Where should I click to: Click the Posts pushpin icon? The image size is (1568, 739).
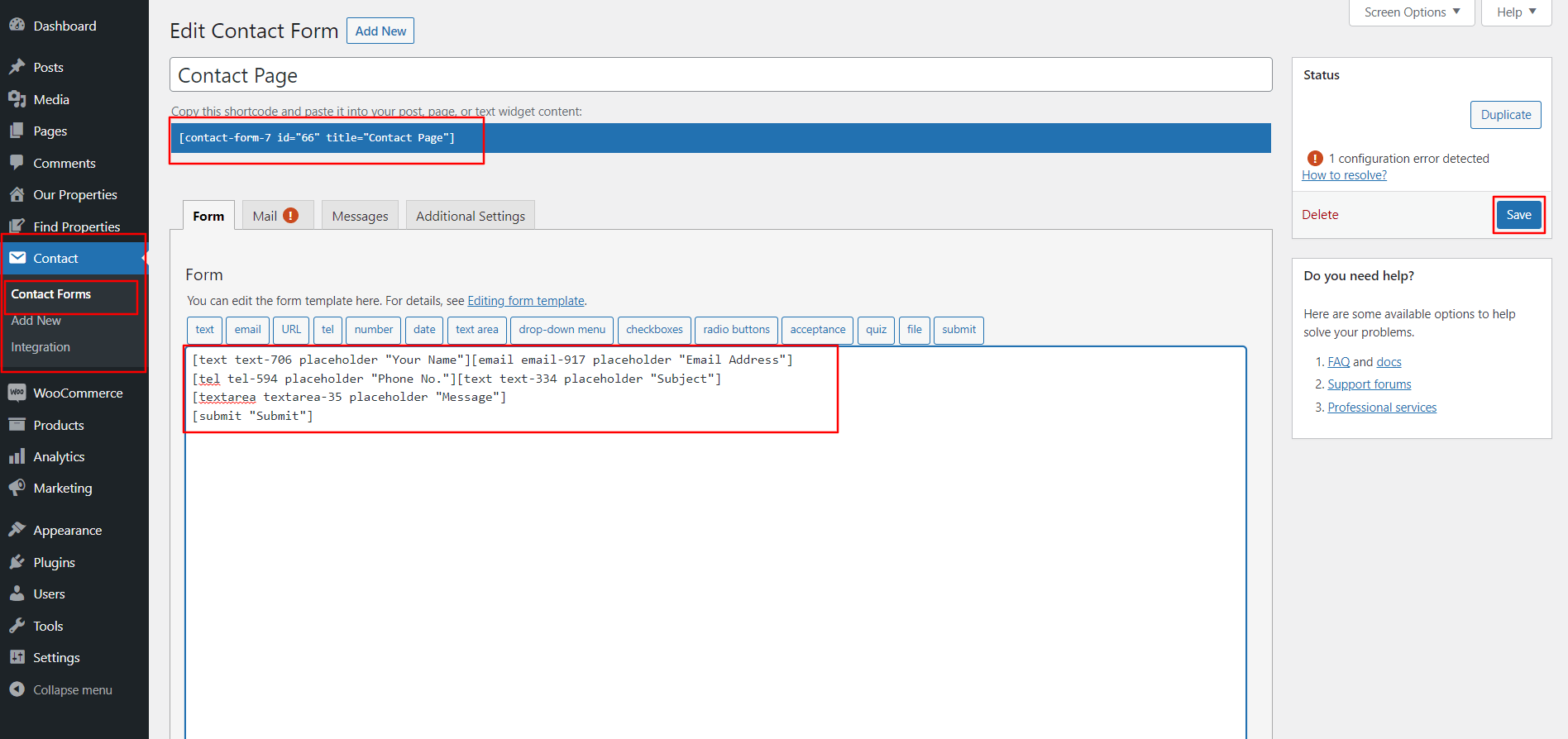17,67
